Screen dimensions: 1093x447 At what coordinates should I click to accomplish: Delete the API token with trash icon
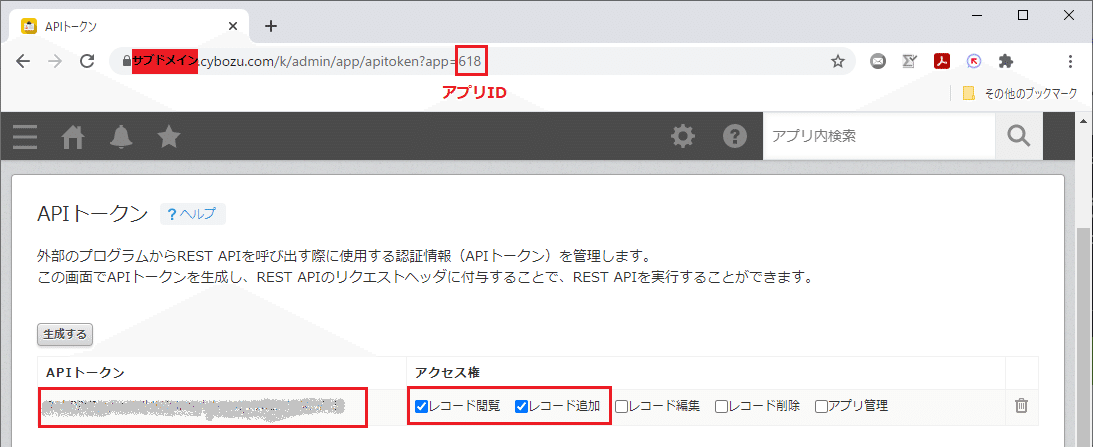[x=1021, y=405]
